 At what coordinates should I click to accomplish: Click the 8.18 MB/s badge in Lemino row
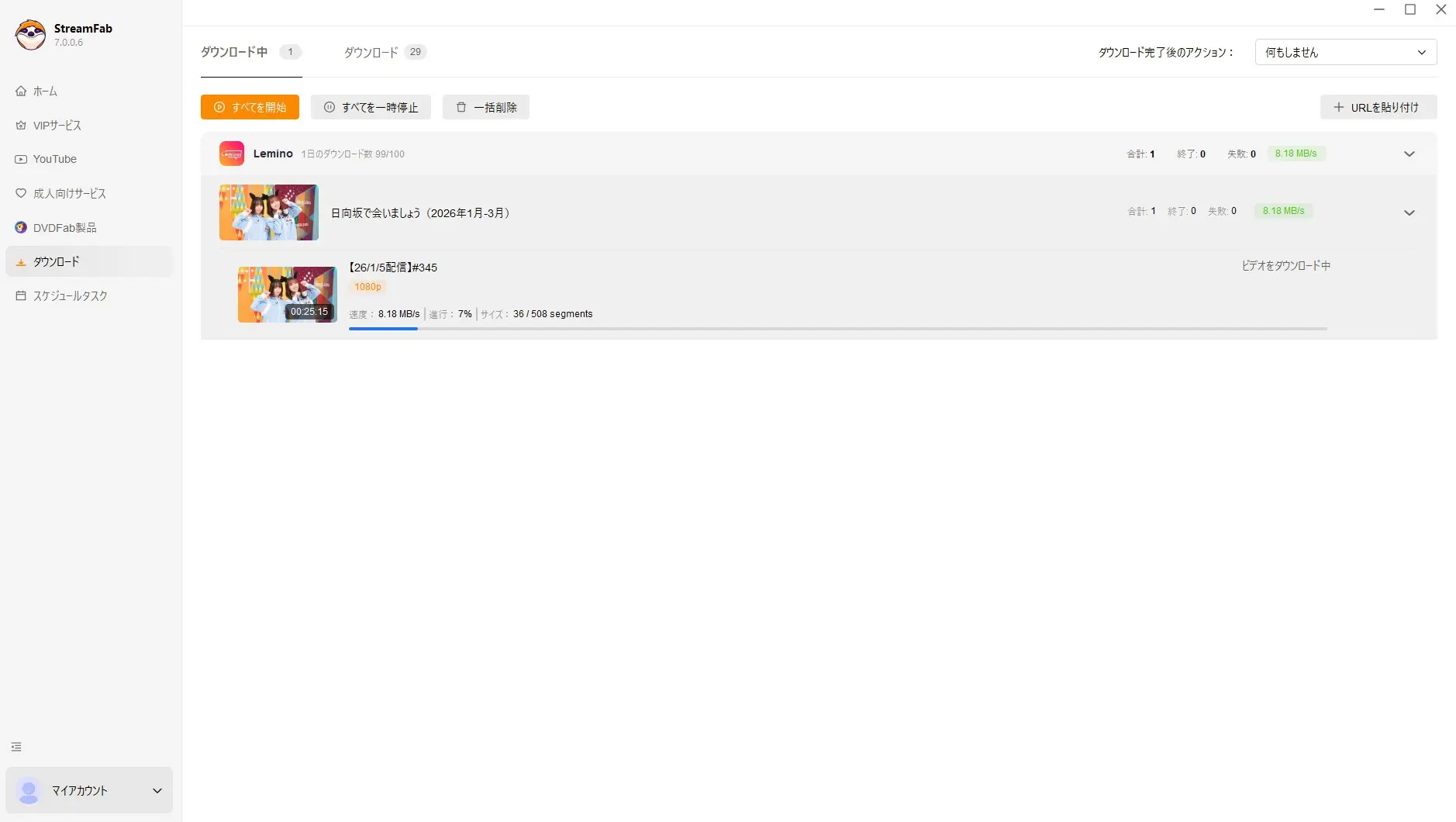pyautogui.click(x=1296, y=154)
